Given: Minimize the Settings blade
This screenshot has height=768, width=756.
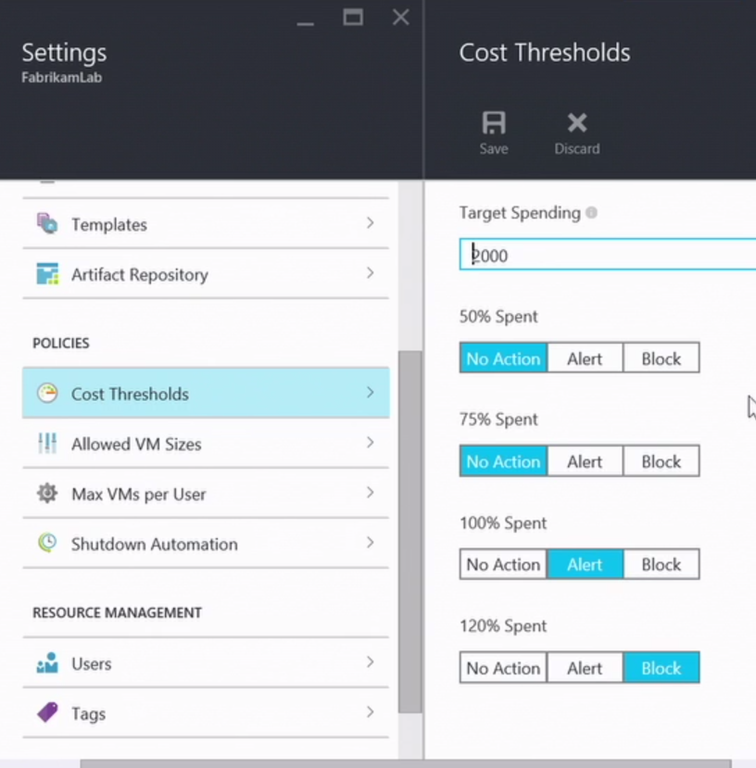Looking at the screenshot, I should coord(306,23).
